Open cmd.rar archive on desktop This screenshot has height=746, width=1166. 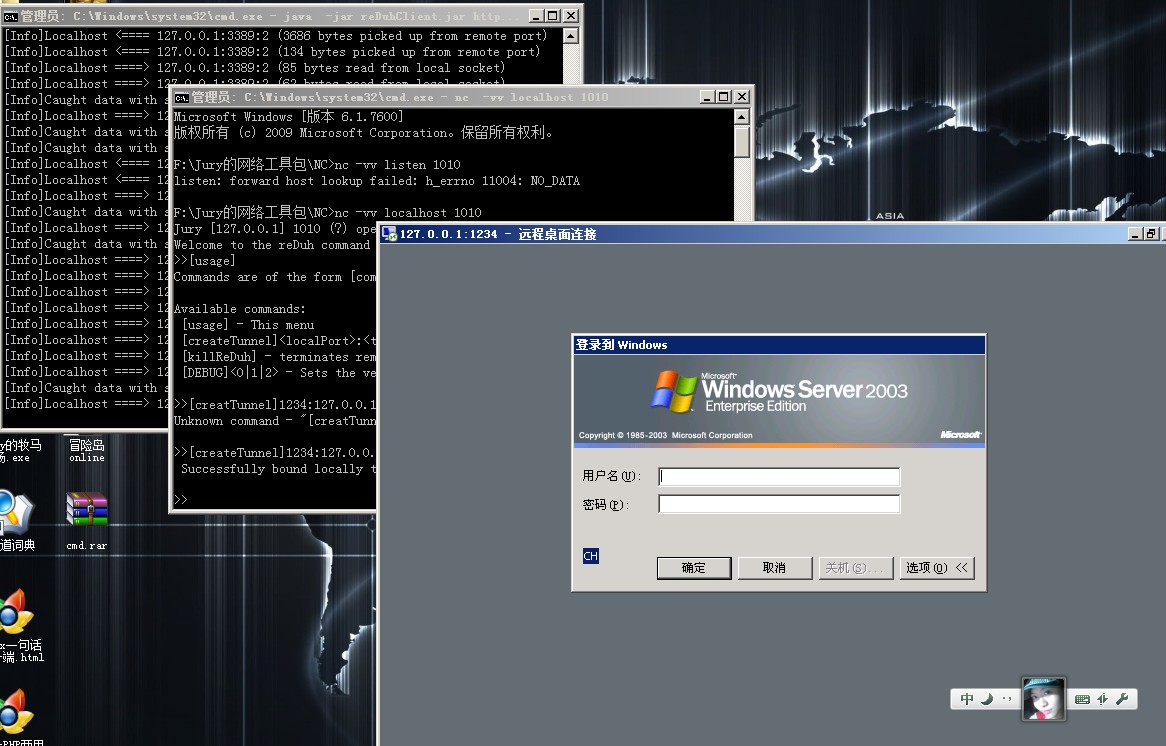[86, 520]
